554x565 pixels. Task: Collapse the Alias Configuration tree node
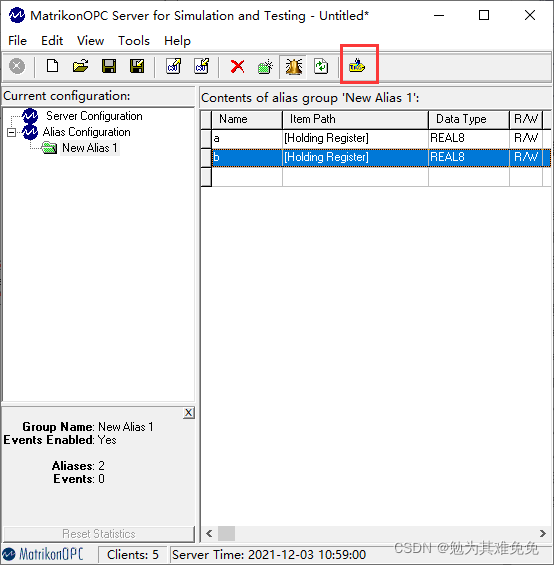click(x=12, y=133)
